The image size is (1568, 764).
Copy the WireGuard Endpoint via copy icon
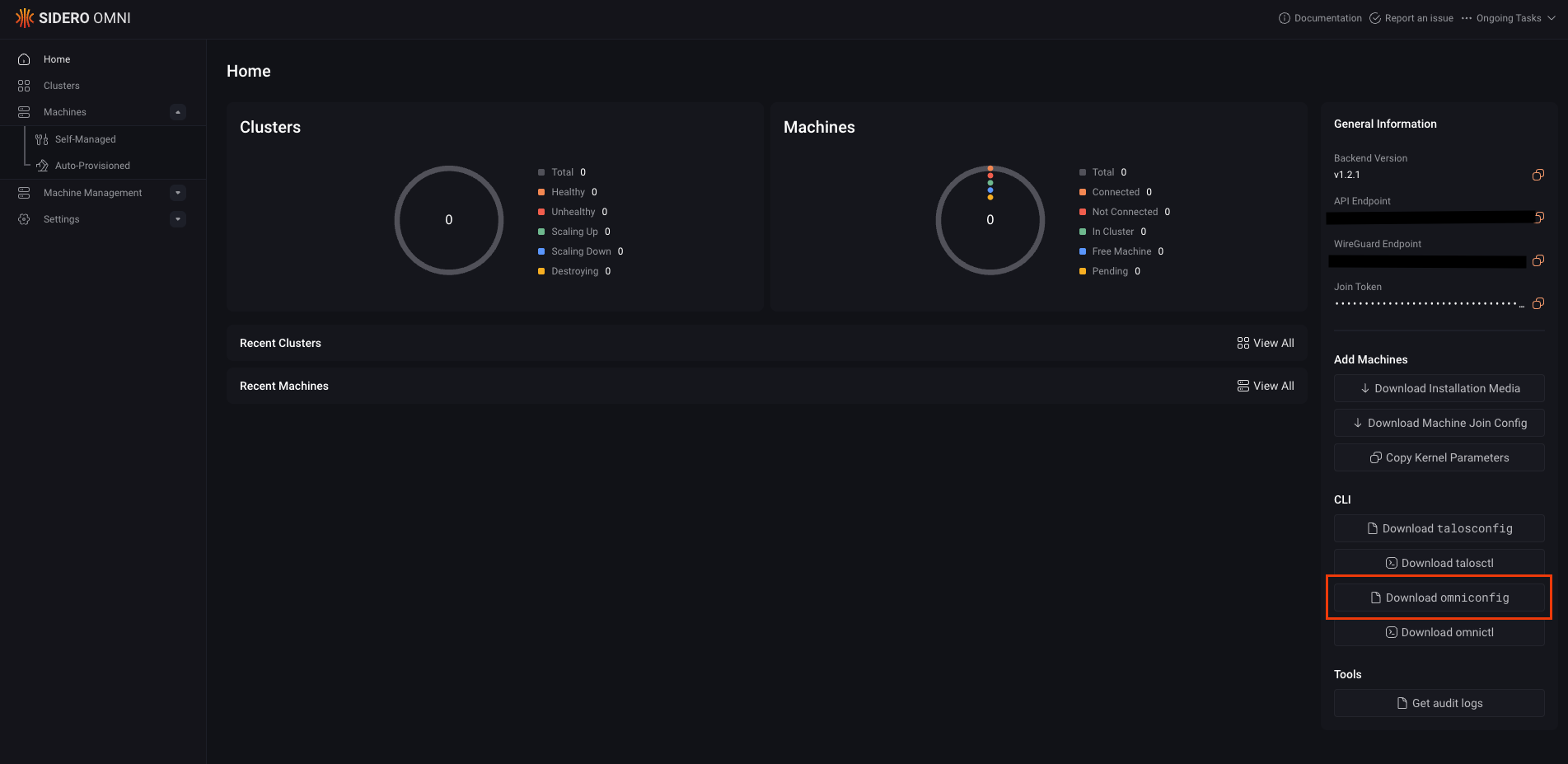[x=1538, y=260]
